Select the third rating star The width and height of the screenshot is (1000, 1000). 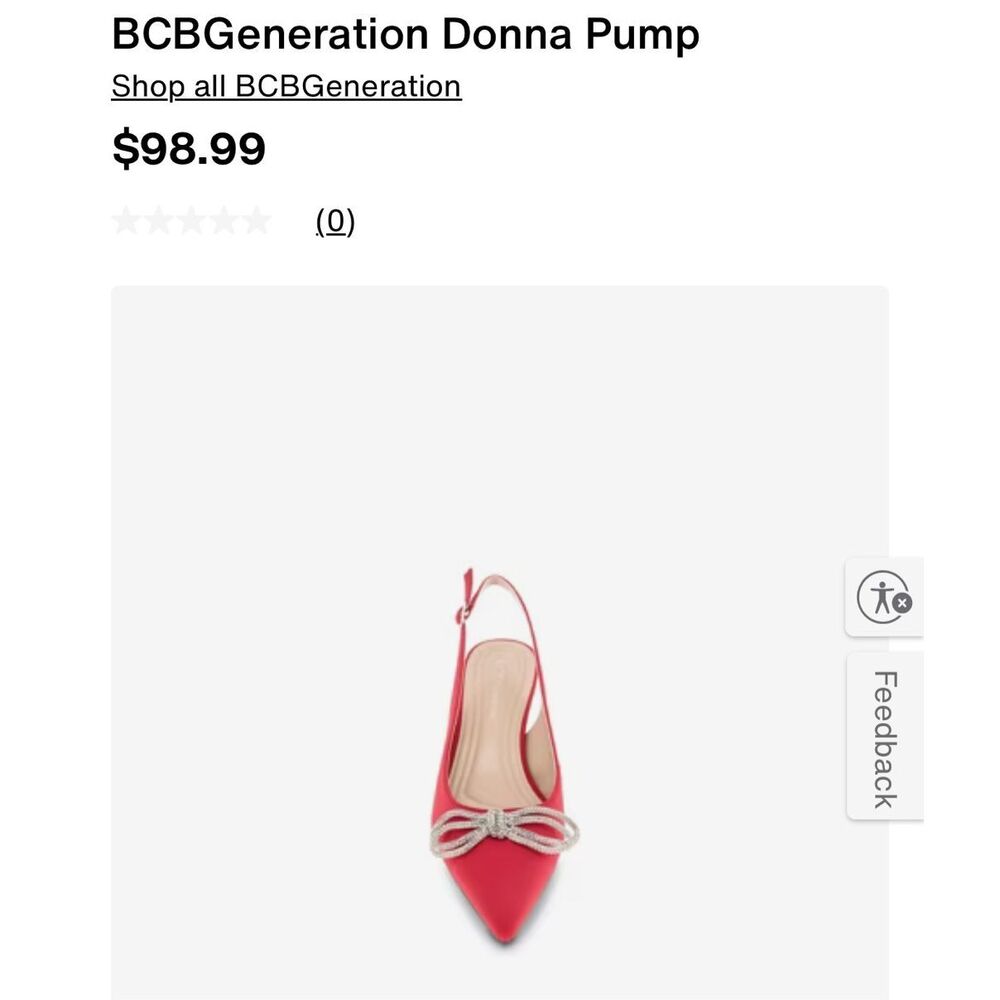tap(193, 222)
